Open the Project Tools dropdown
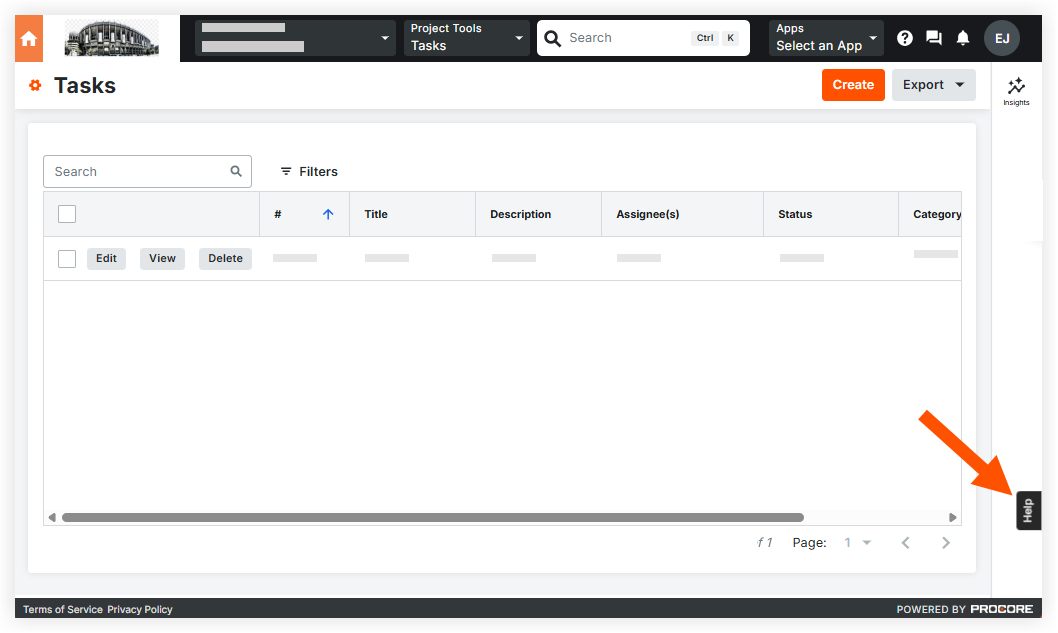This screenshot has height=633, width=1058. tap(466, 37)
